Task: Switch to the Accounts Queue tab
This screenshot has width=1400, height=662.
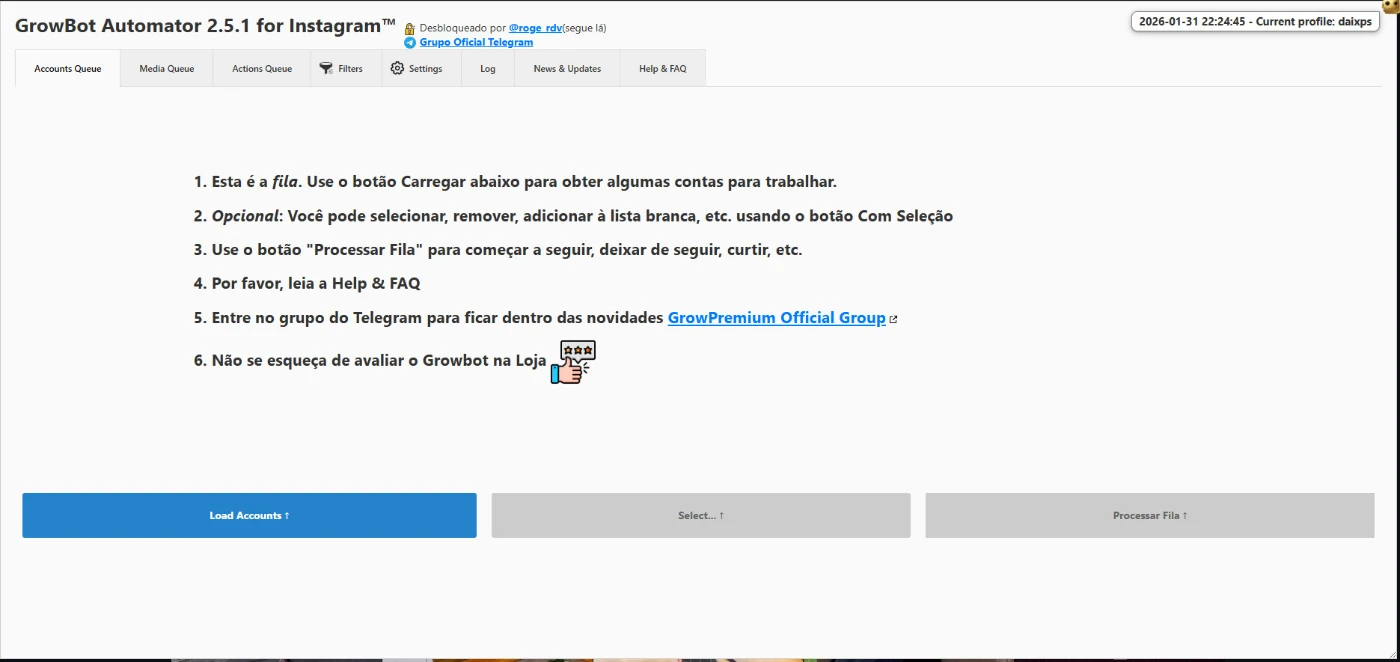Action: point(68,69)
